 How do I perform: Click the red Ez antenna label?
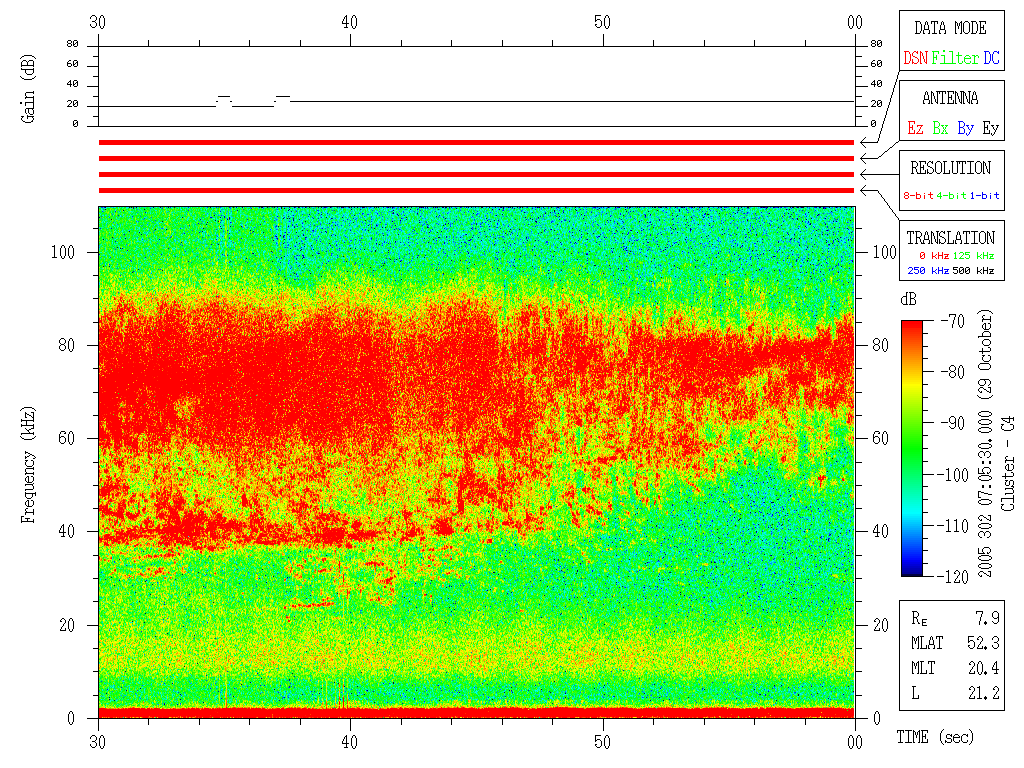916,128
